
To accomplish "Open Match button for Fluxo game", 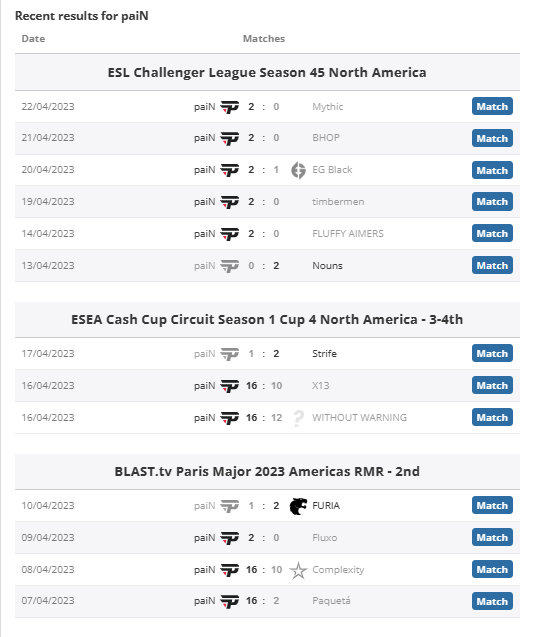I will [492, 537].
